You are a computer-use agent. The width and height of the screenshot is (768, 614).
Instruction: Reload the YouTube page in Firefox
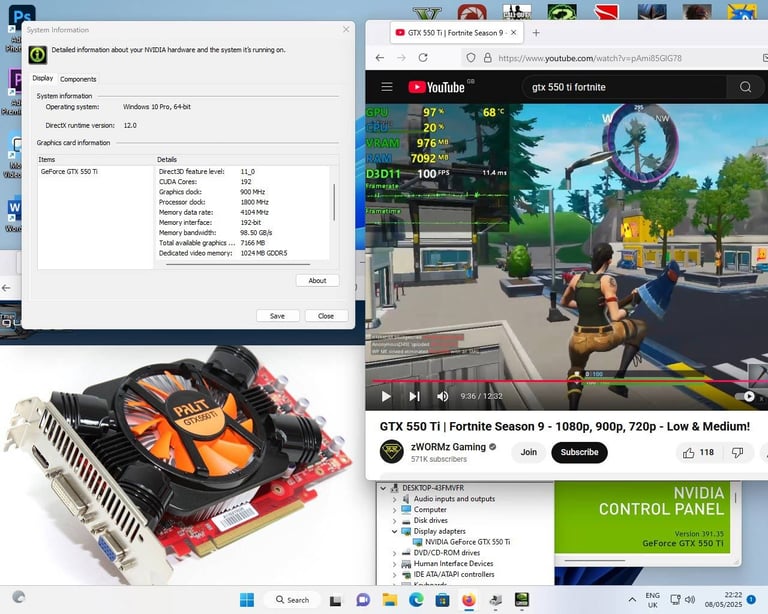(x=423, y=58)
